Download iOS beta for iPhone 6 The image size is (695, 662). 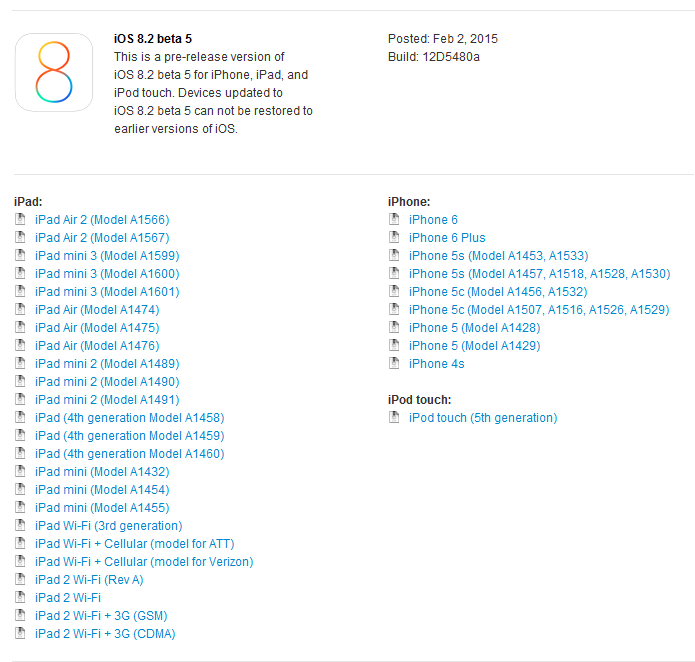[433, 220]
